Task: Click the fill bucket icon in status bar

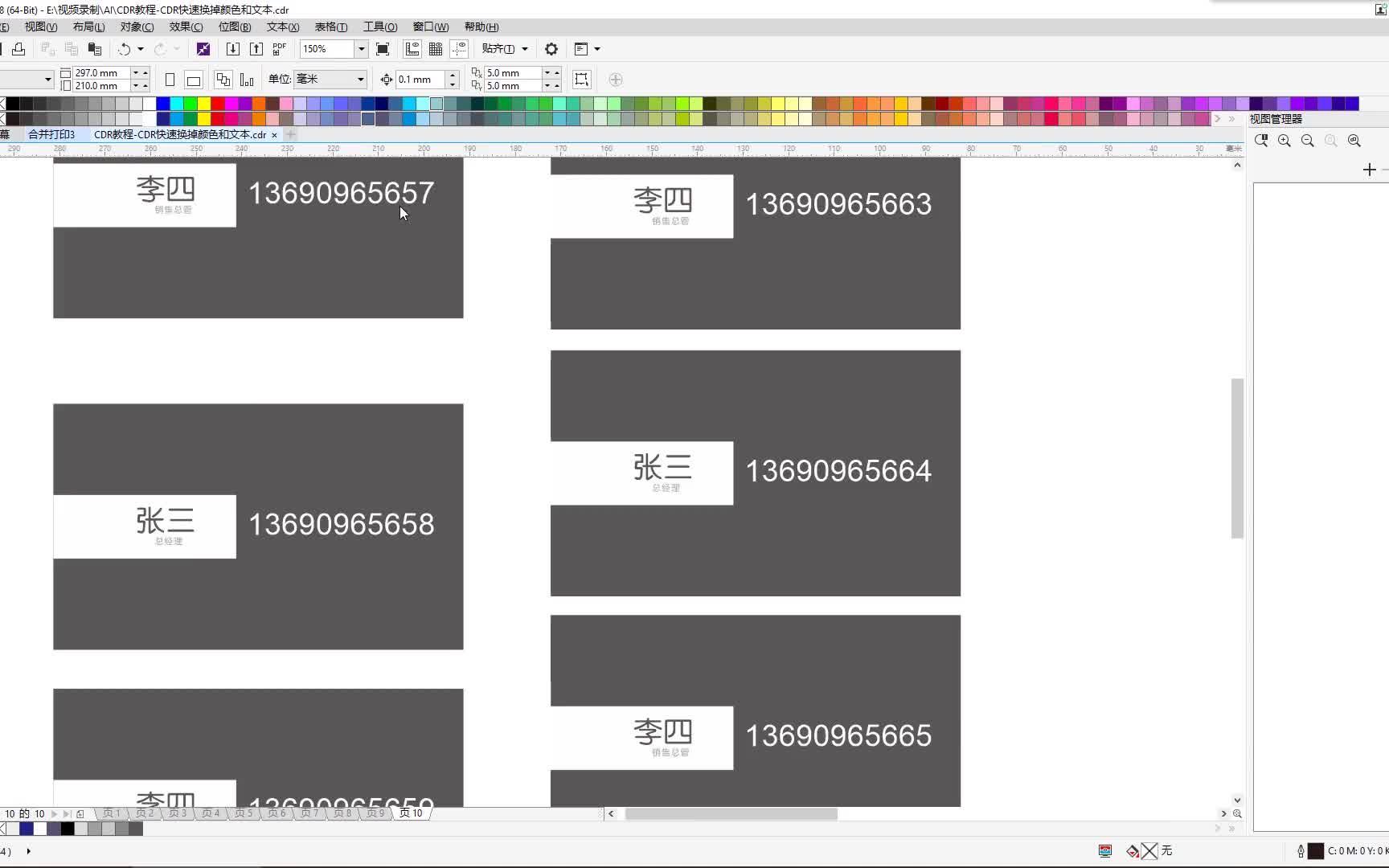Action: [1133, 850]
